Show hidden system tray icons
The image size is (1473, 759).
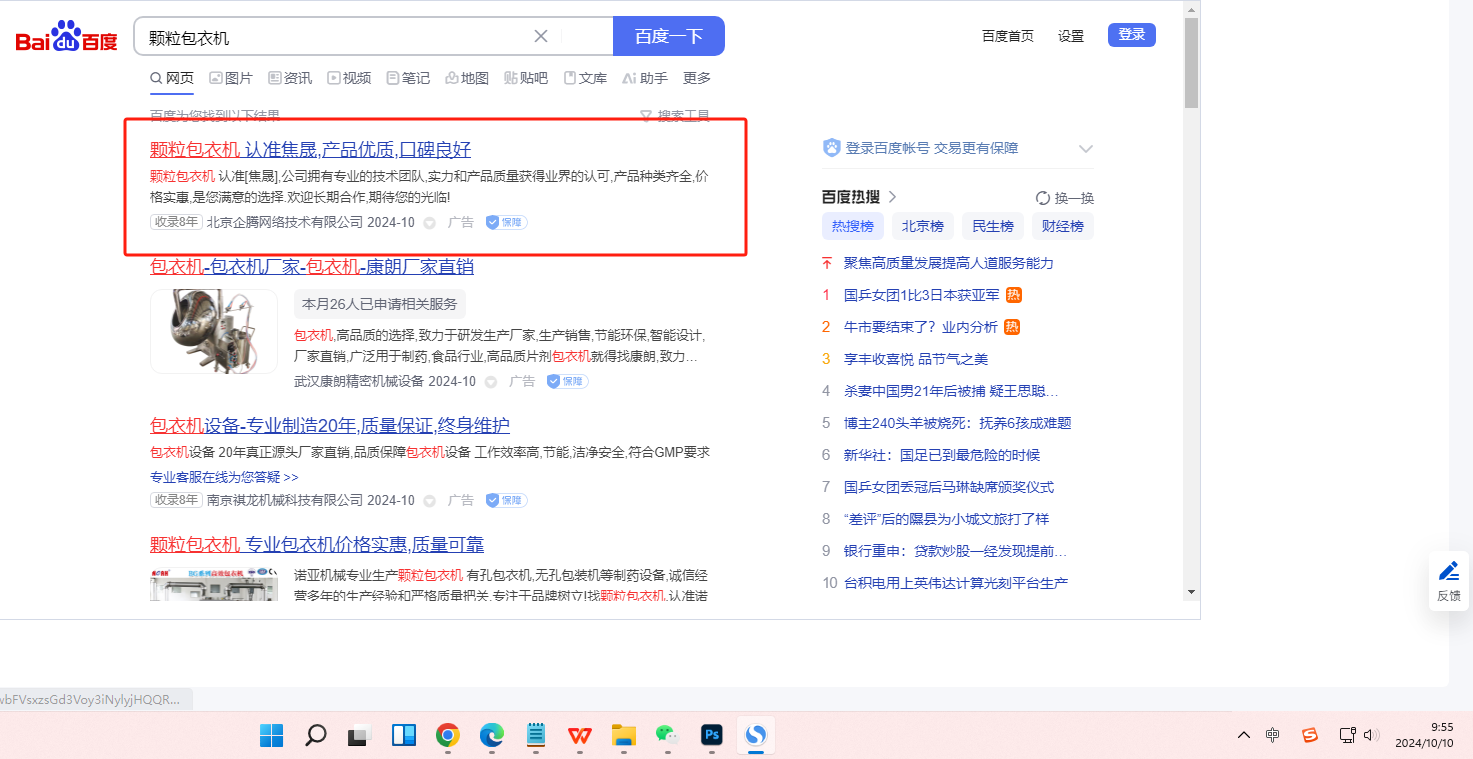(1243, 736)
